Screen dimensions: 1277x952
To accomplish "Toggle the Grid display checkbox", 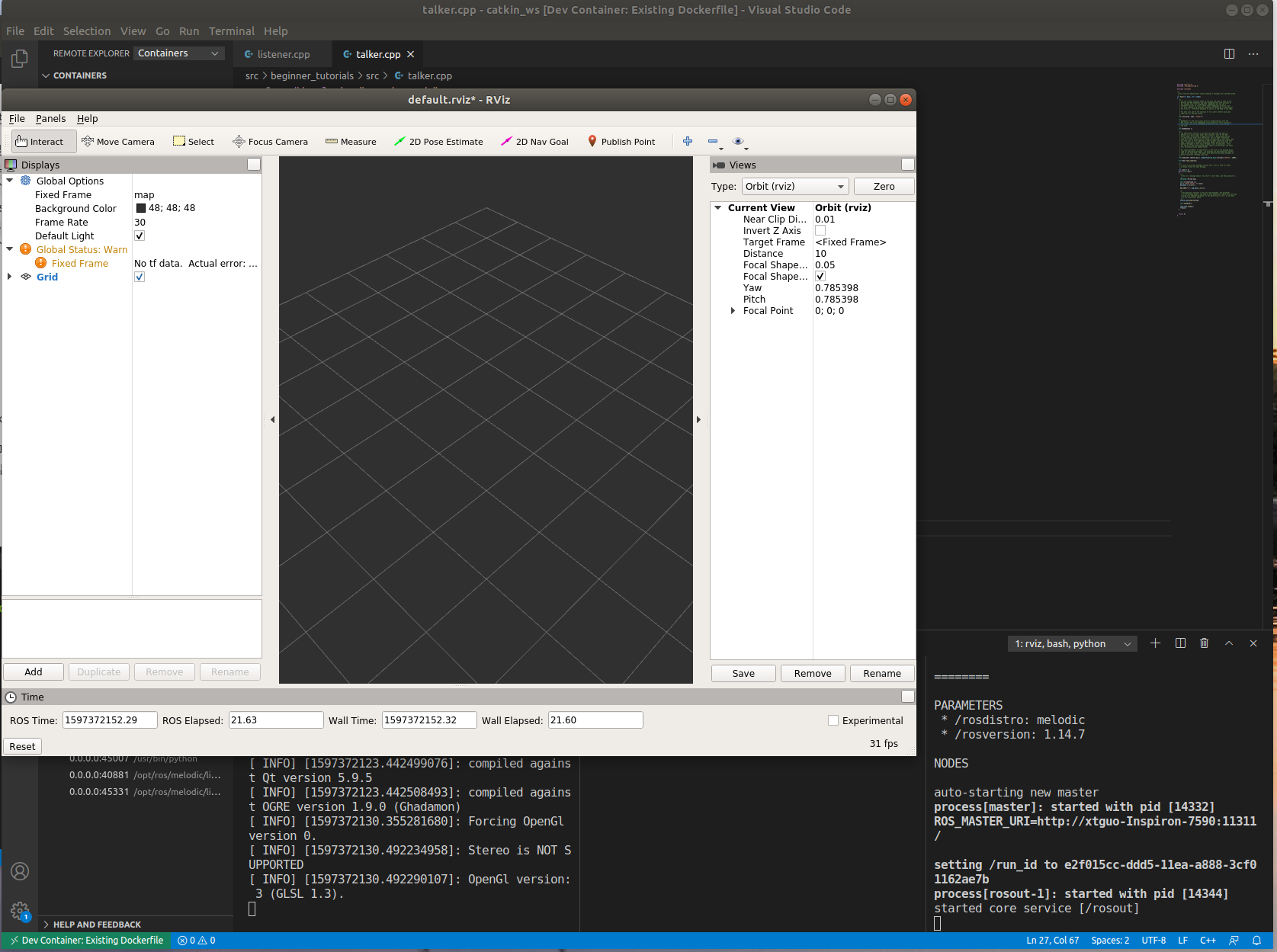I will pos(140,277).
